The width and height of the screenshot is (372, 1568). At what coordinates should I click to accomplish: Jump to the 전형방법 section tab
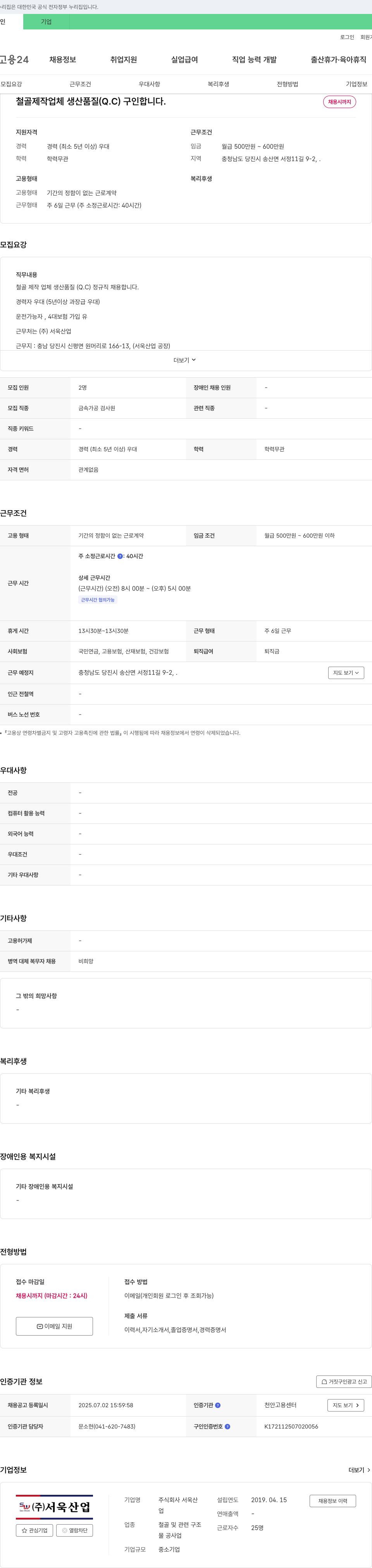[x=288, y=84]
